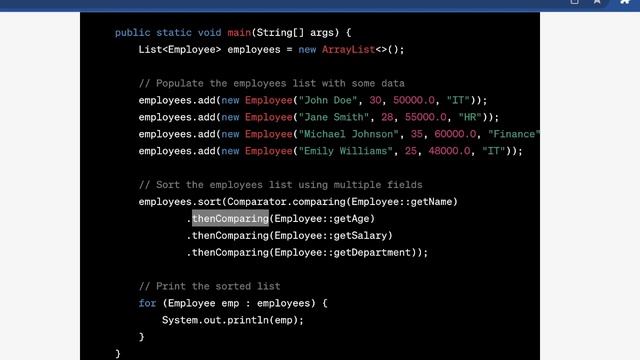Screen dimensions: 640x360
Task: Open the extensions puzzle icon in browser bar
Action: tap(625, 2)
